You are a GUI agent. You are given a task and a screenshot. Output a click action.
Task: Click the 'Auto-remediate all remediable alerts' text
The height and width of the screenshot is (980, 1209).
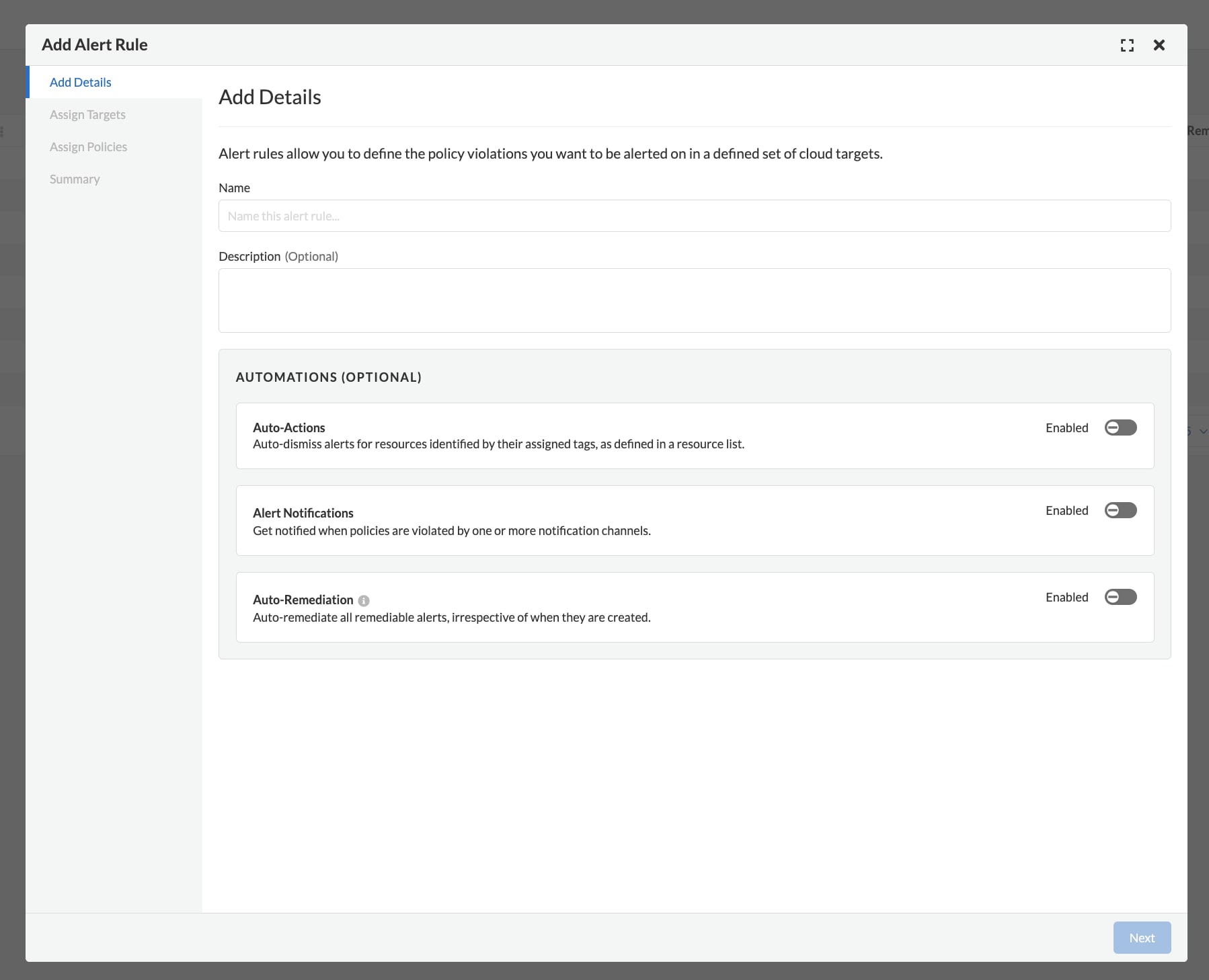pos(452,617)
